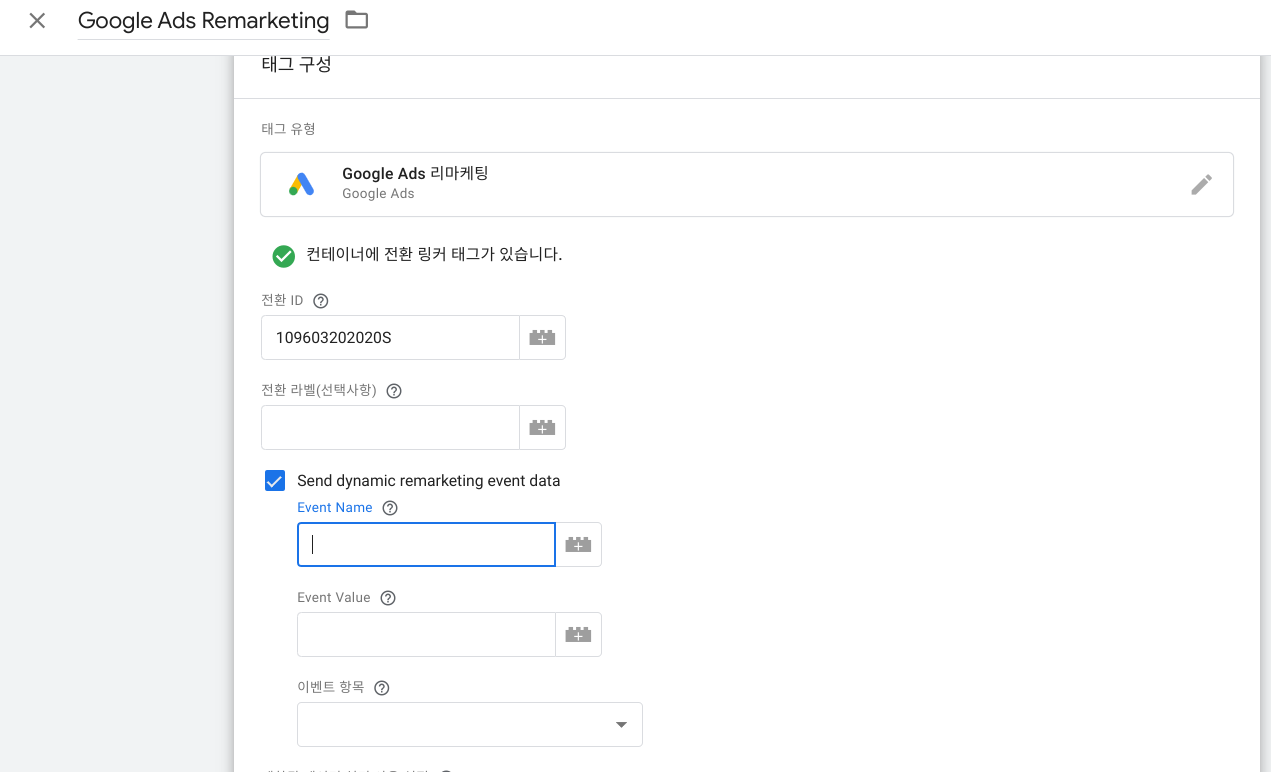Image resolution: width=1271 pixels, height=772 pixels.
Task: Click the Event Name input field
Action: coord(426,545)
